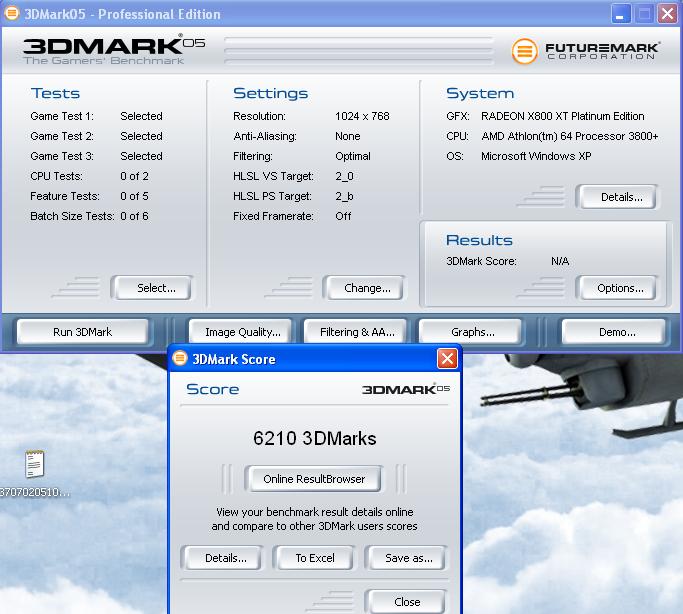Click 'RADEON X800 XT Platinum Edition' text
Viewport: 683px width, 614px height.
(x=562, y=116)
